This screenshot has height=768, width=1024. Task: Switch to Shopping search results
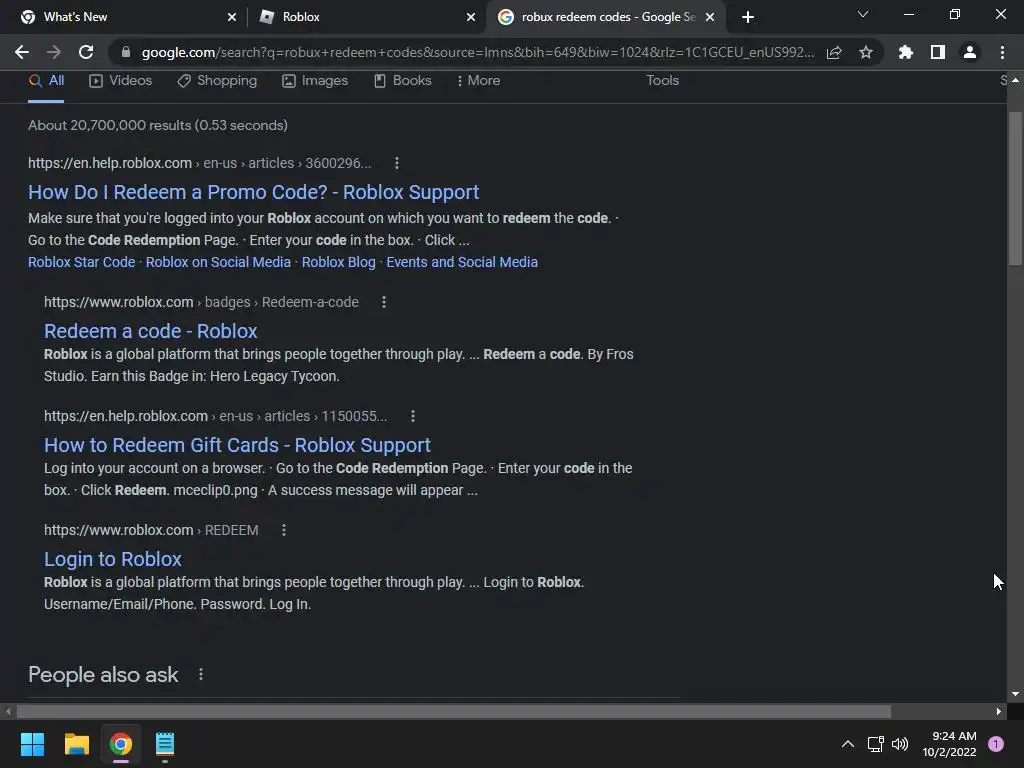tap(217, 81)
